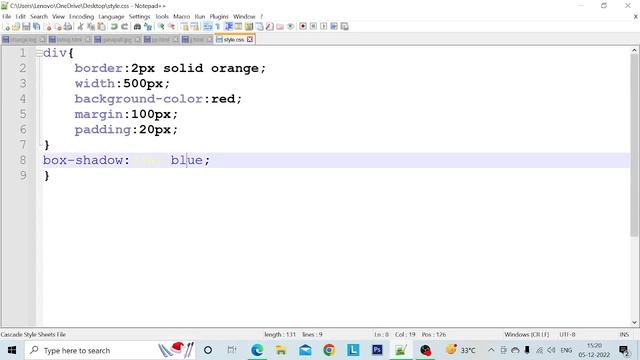Start macro recording with red Record icon
This screenshot has width=640, height=360.
tap(303, 27)
